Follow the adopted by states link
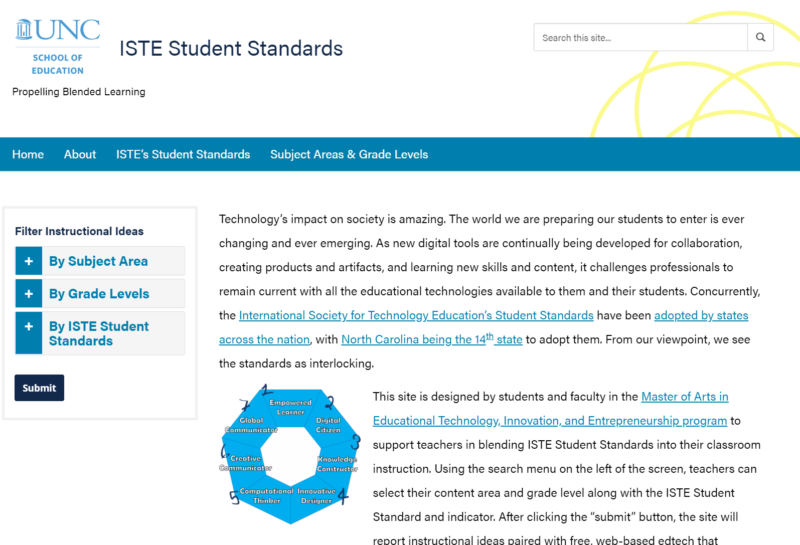This screenshot has width=800, height=545. tap(701, 315)
